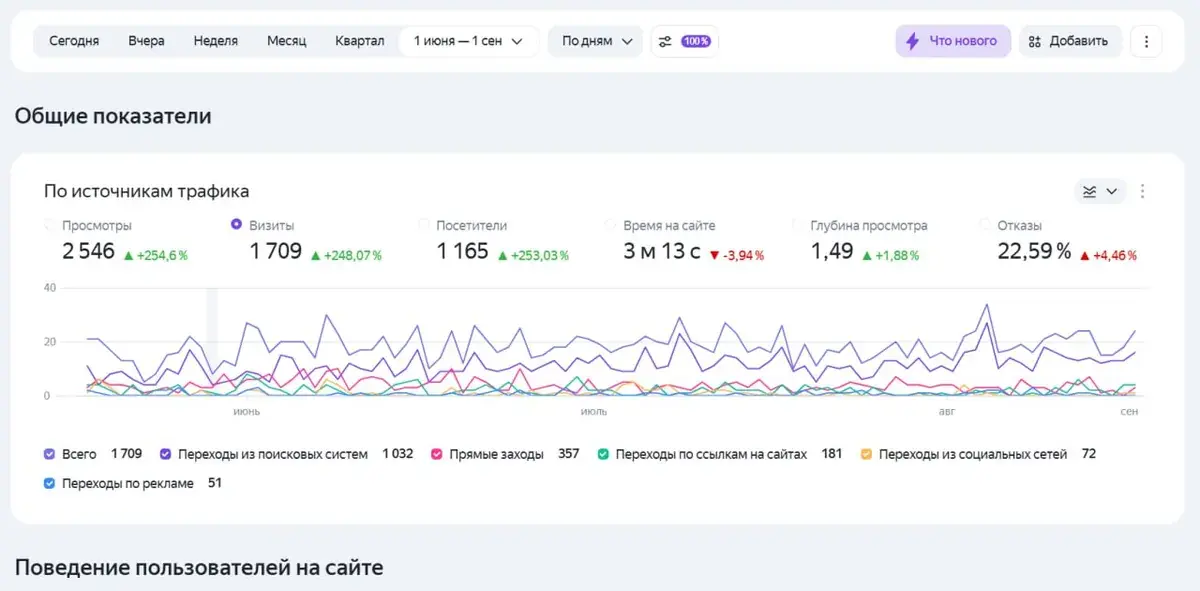Click the '+254,6 %' change indicator
The width and height of the screenshot is (1200, 591).
155,255
